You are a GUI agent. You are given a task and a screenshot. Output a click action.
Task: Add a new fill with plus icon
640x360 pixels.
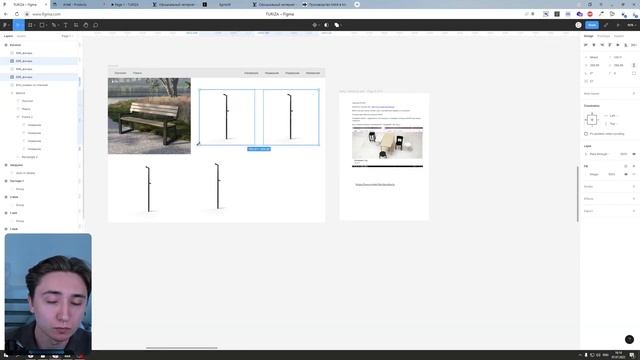click(x=634, y=166)
